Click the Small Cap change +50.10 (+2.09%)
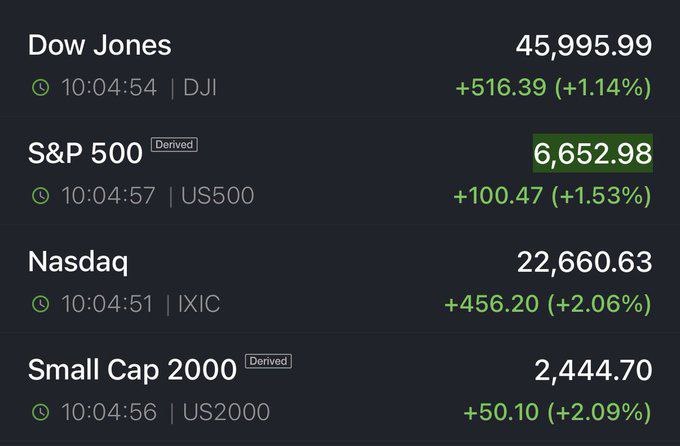Screen dimensions: 680x446 [x=557, y=412]
